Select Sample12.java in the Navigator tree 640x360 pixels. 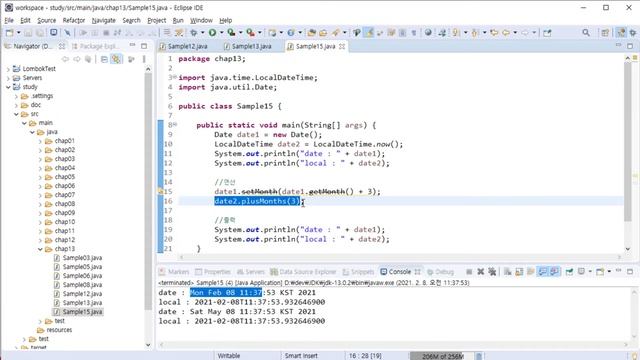coord(82,294)
